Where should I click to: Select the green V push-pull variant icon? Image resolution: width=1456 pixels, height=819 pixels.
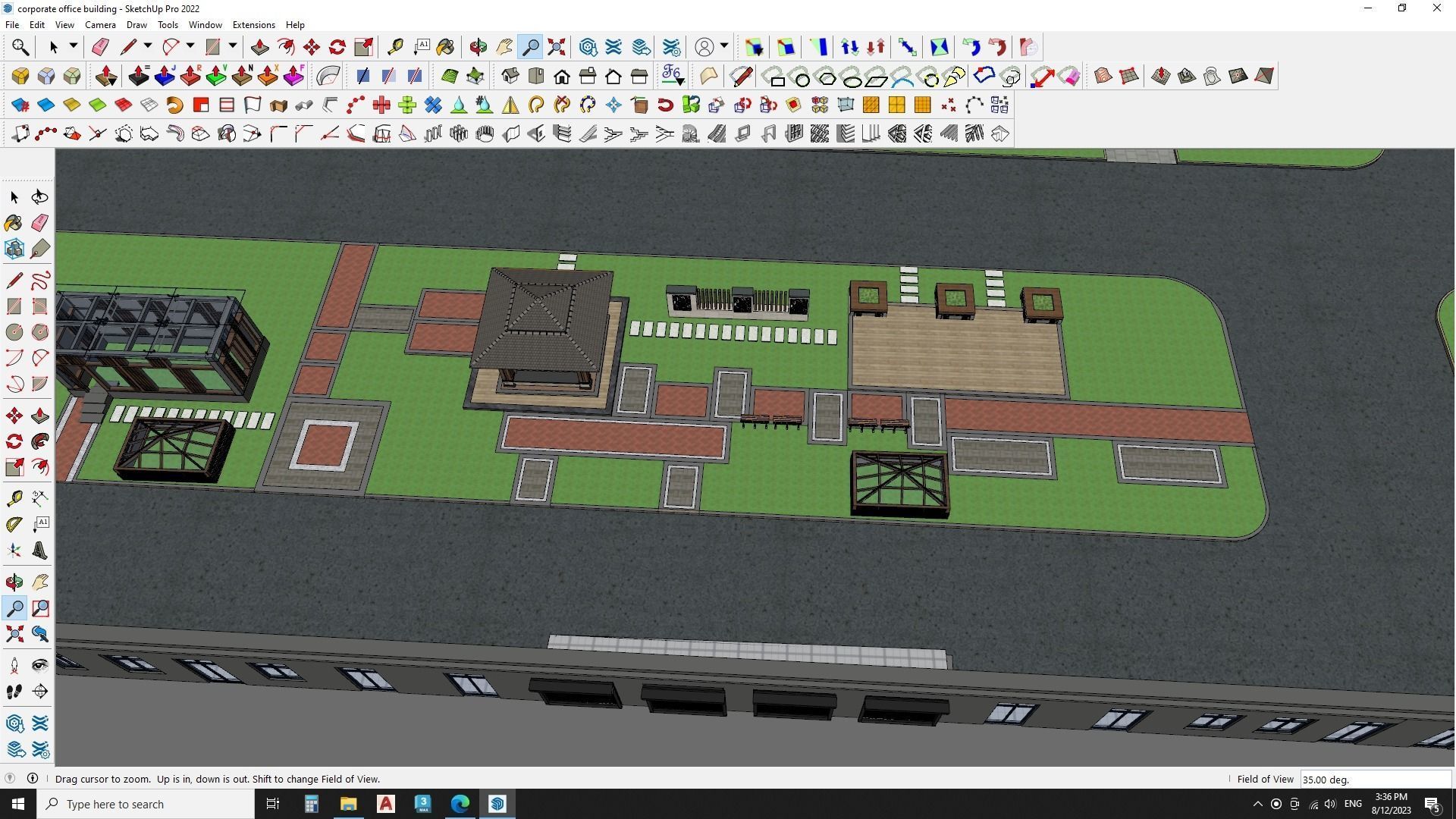coord(216,76)
